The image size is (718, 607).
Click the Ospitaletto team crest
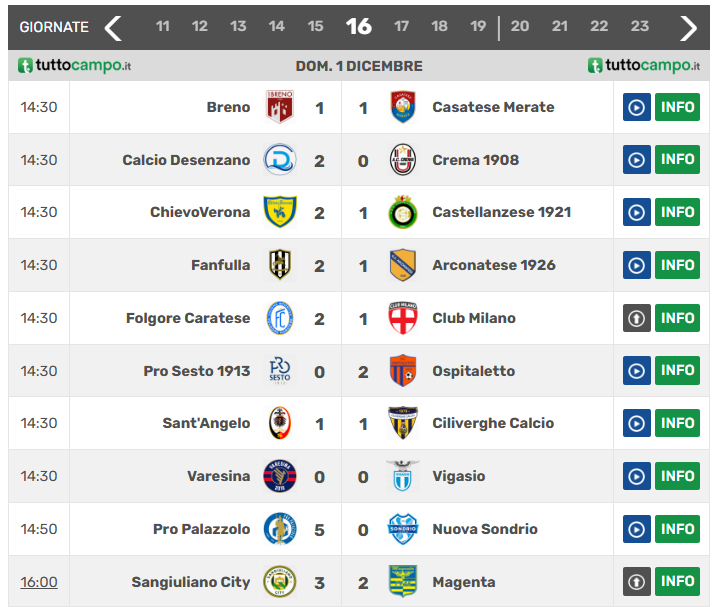403,371
